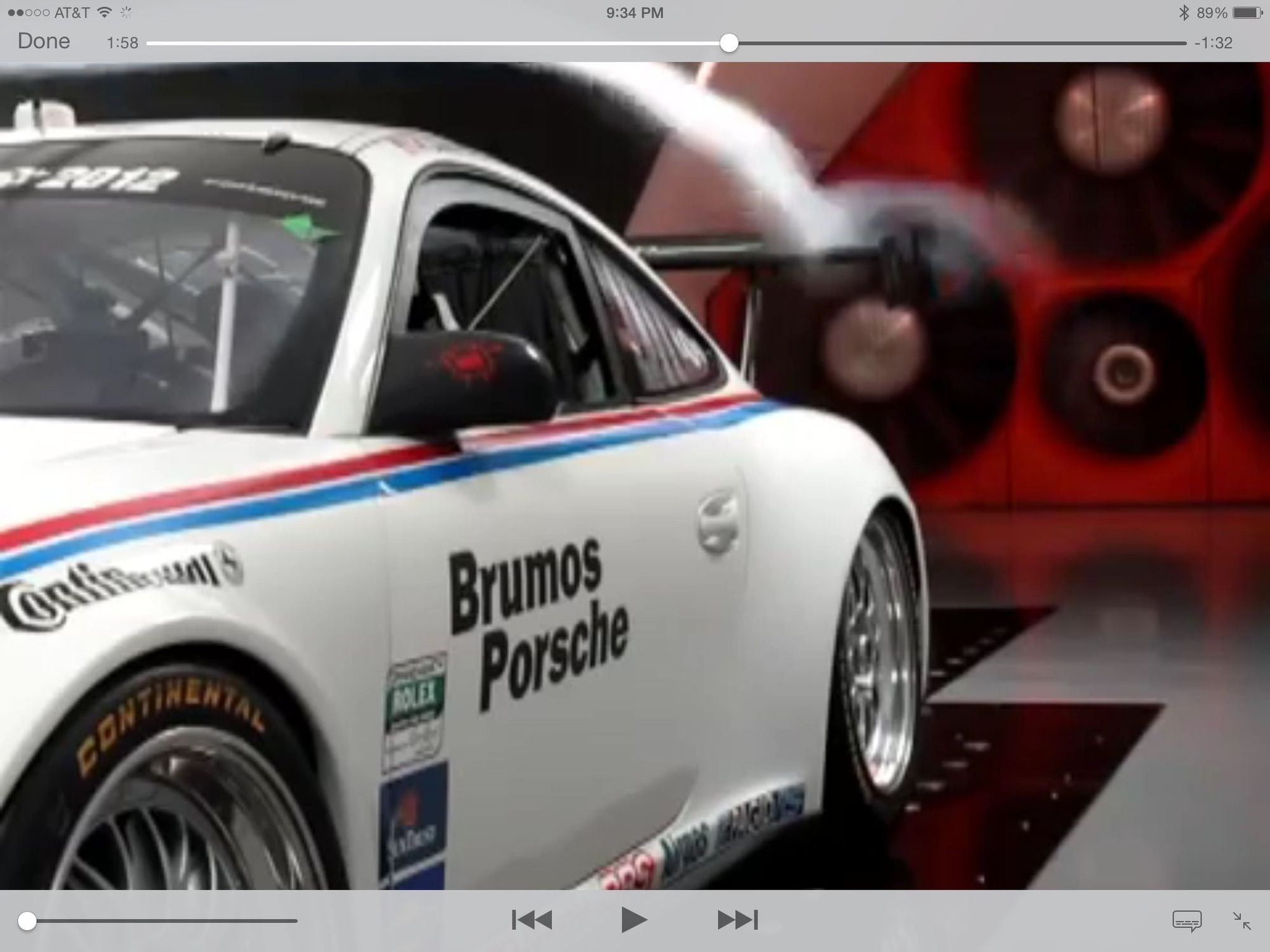Tap the Done button
The image size is (1270, 952).
(44, 41)
